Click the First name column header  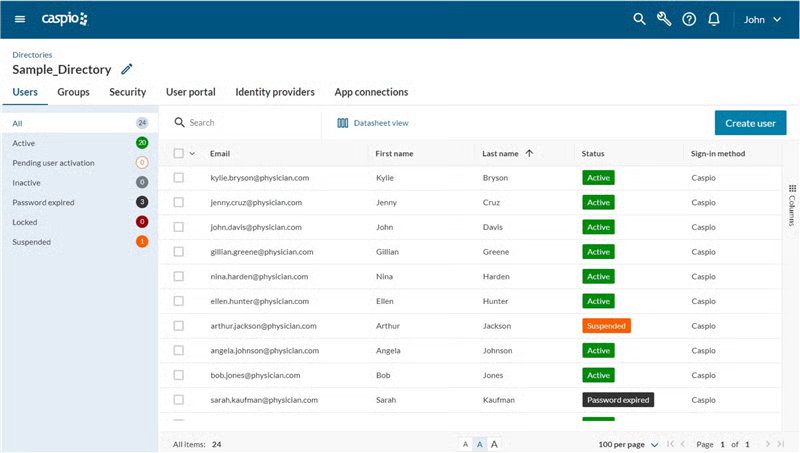[394, 153]
